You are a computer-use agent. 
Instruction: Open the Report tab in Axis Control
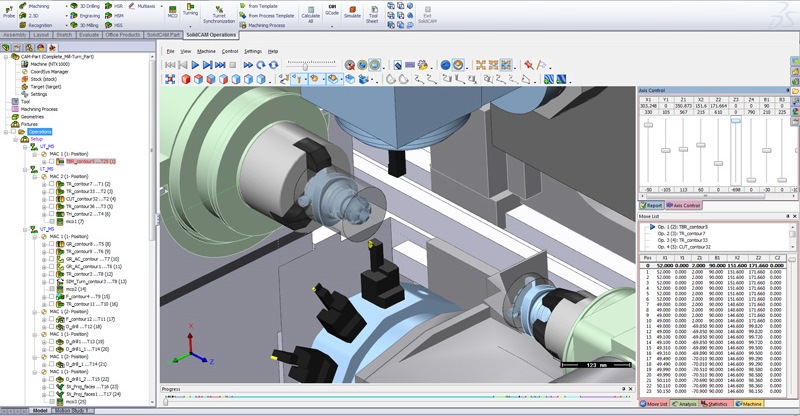[x=652, y=205]
